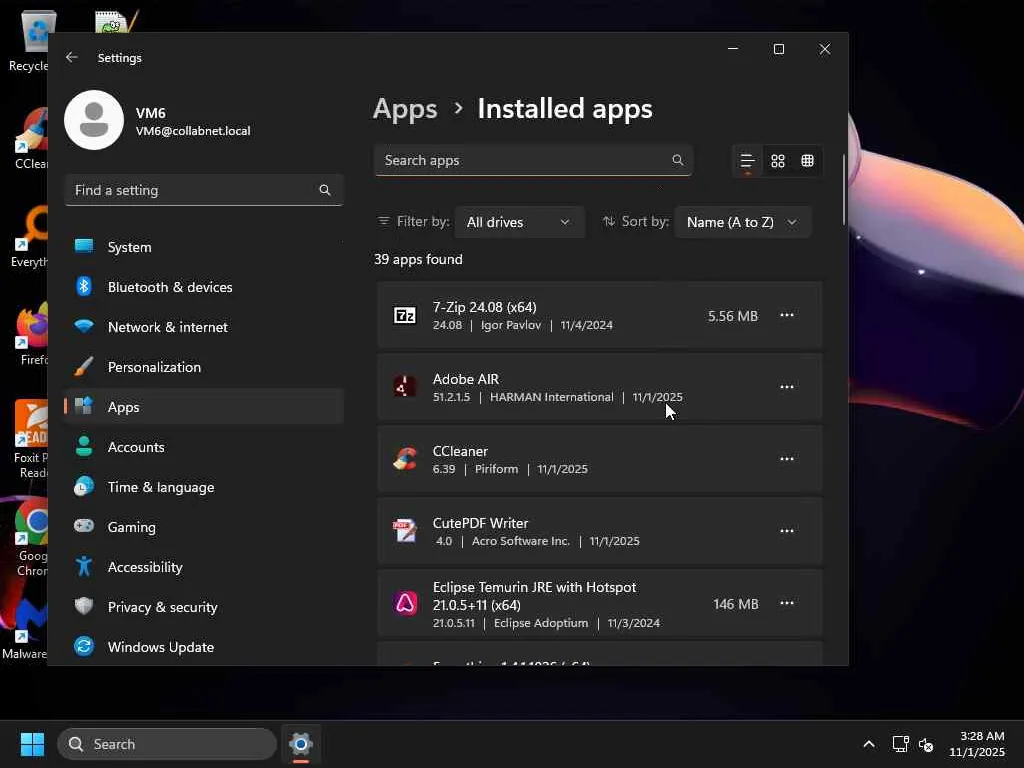Viewport: 1024px width, 768px height.
Task: Click the Apps breadcrumb link
Action: (405, 109)
